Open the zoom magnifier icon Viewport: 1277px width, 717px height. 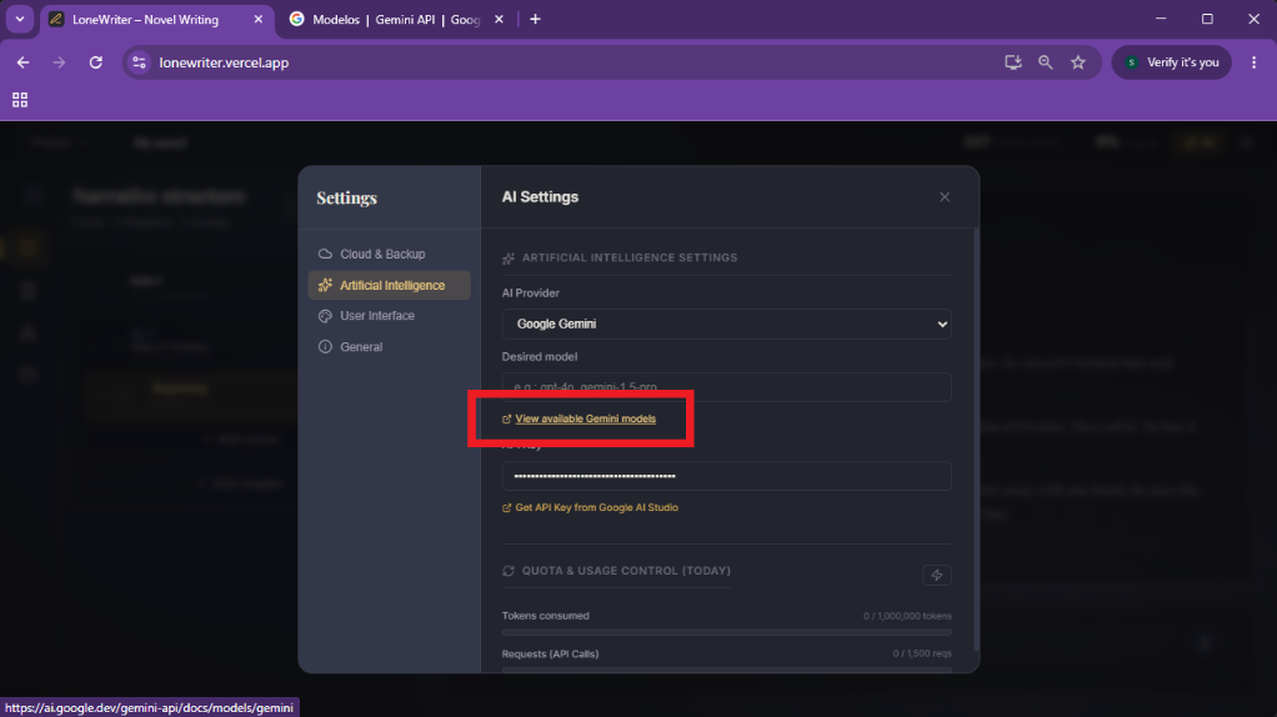[1045, 62]
